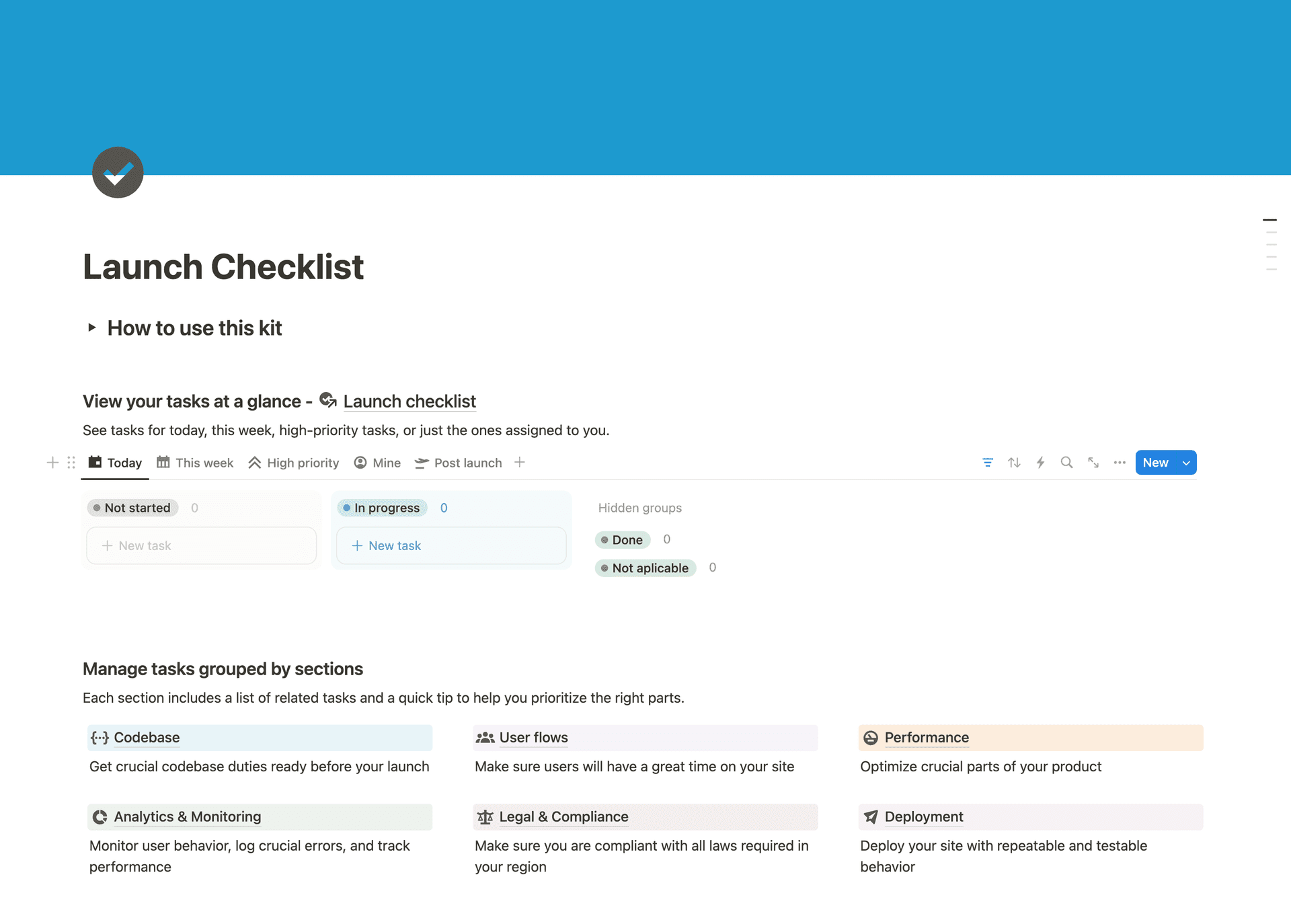Open the Codebase section page
1291x924 pixels.
pyautogui.click(x=147, y=738)
